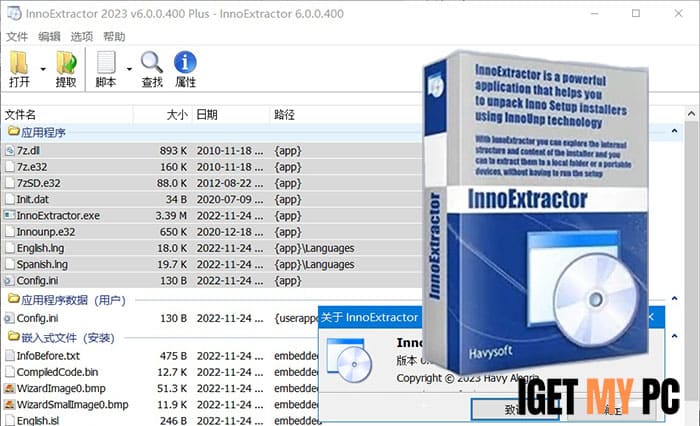Screen dimensions: 700x426
Task: Click the folder icon beside 嵌入式文件 (安装)
Action: [x=13, y=336]
